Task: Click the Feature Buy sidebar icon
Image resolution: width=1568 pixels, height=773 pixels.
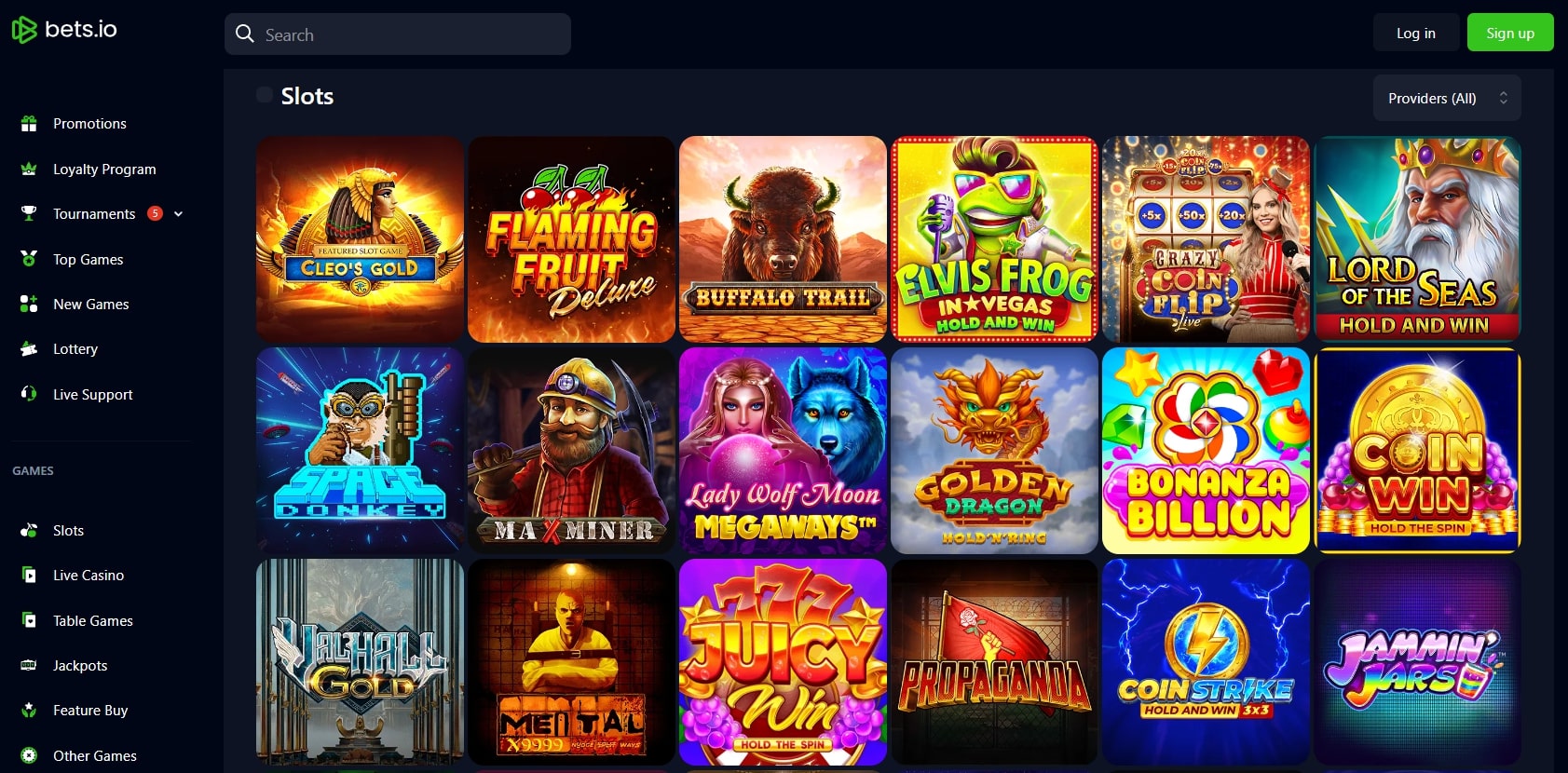Action: click(x=29, y=710)
